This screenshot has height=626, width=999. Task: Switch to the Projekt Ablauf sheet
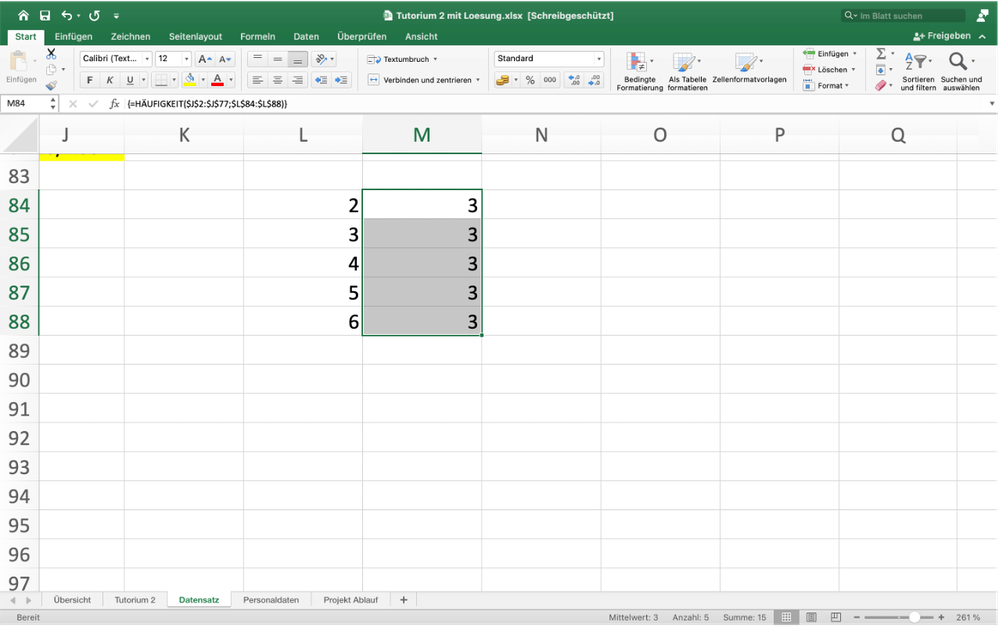(350, 600)
